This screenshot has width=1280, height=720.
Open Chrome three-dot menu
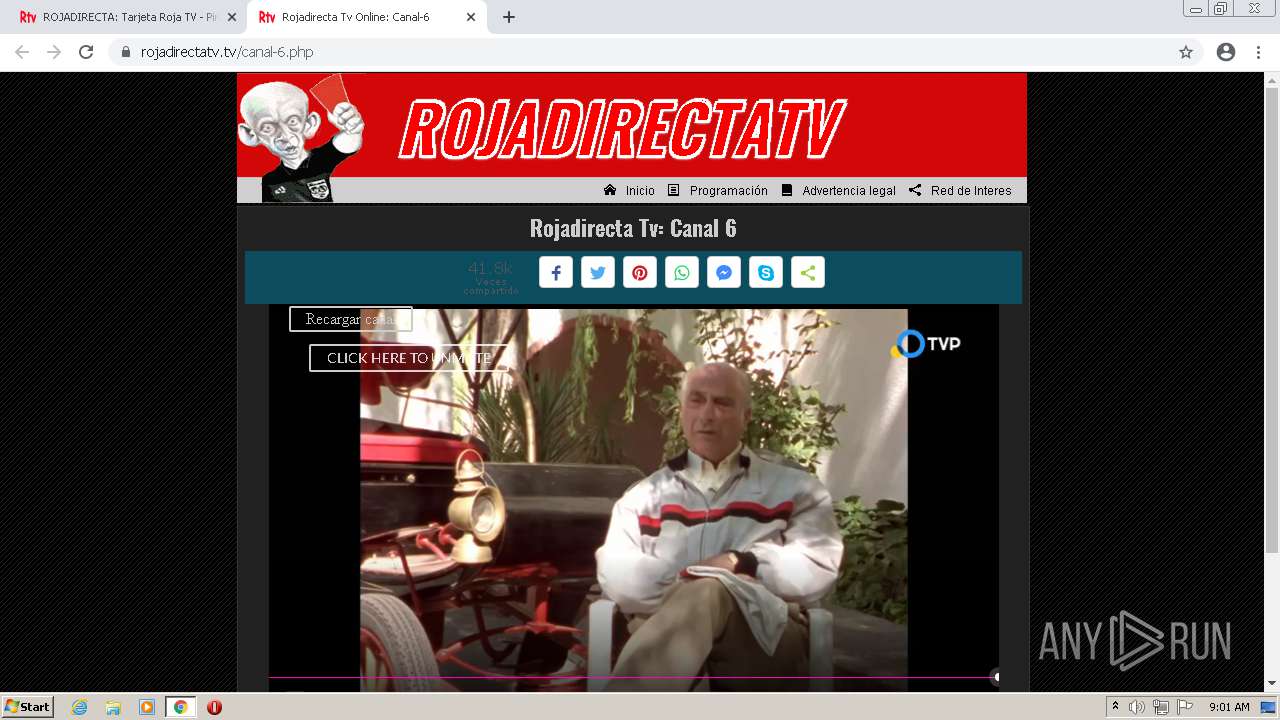coord(1258,52)
